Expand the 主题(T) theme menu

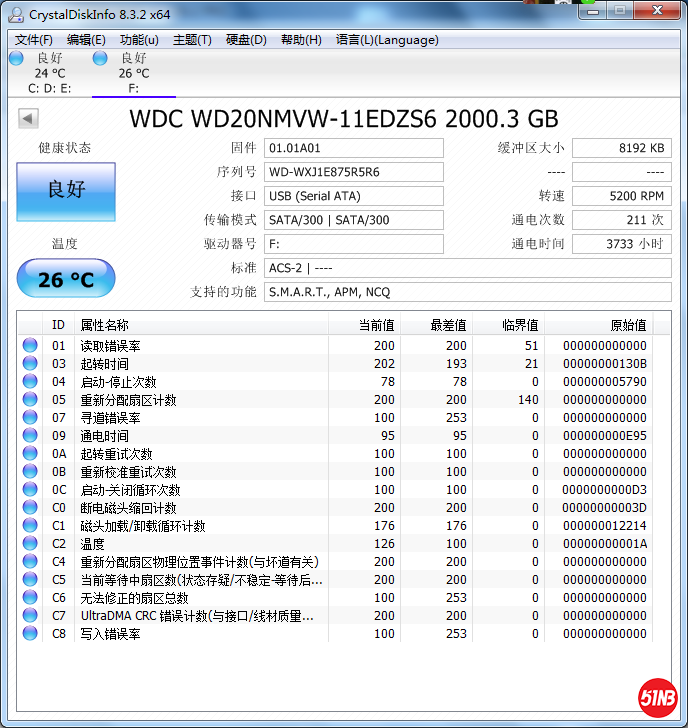(192, 40)
